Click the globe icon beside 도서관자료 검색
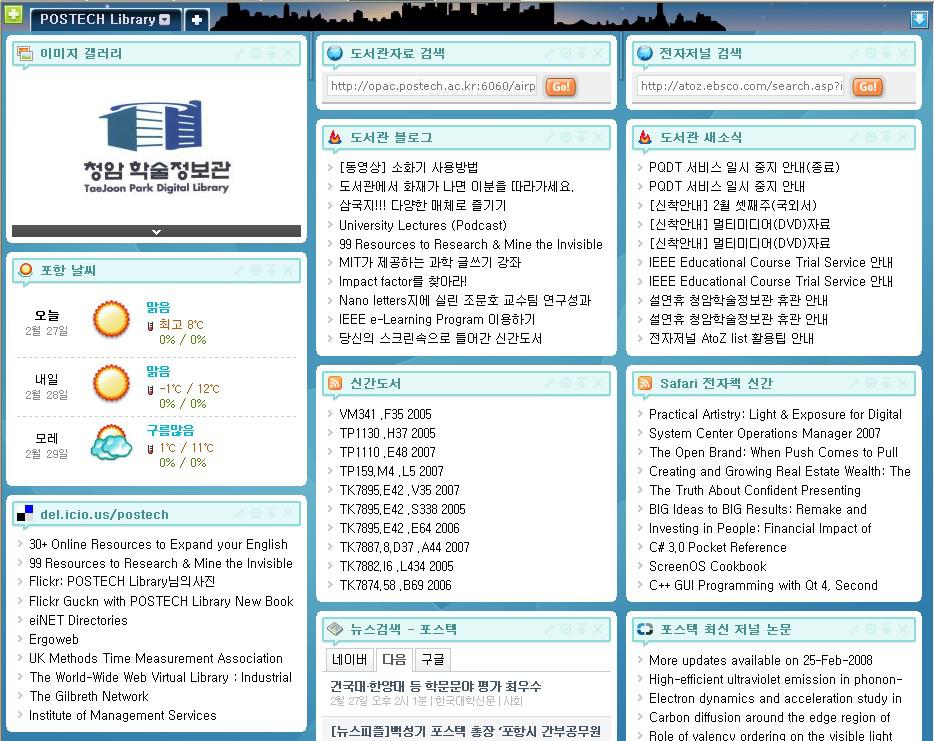 click(x=335, y=53)
